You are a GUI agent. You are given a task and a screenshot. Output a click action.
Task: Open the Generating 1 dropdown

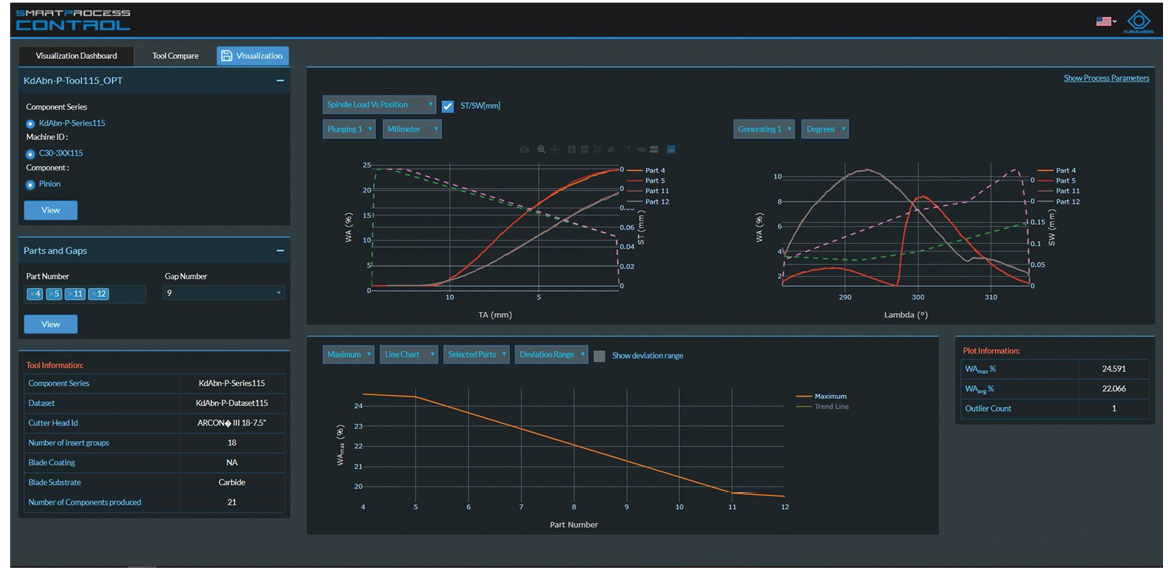[764, 130]
